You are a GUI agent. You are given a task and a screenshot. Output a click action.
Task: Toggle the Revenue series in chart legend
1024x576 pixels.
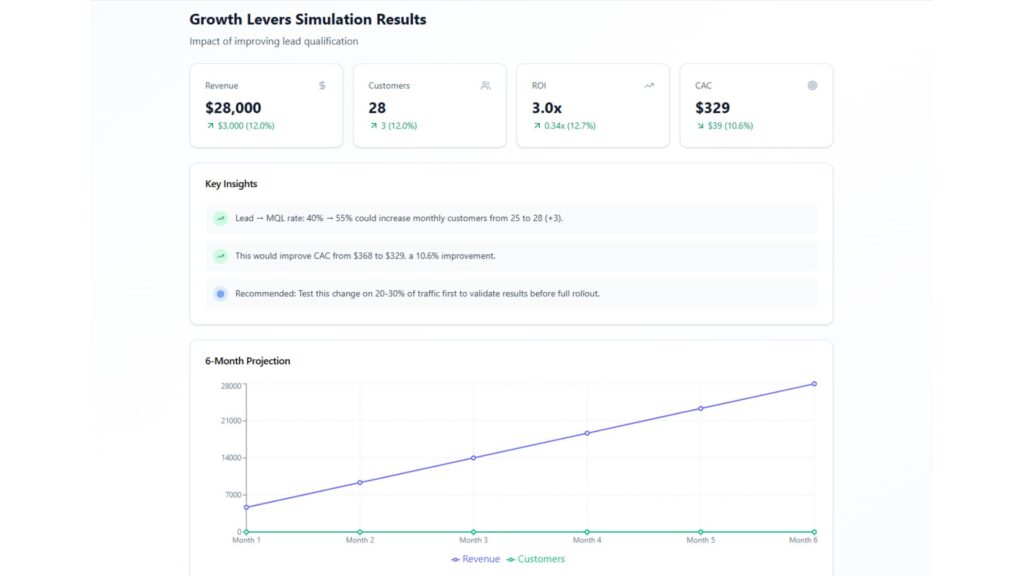(x=476, y=559)
